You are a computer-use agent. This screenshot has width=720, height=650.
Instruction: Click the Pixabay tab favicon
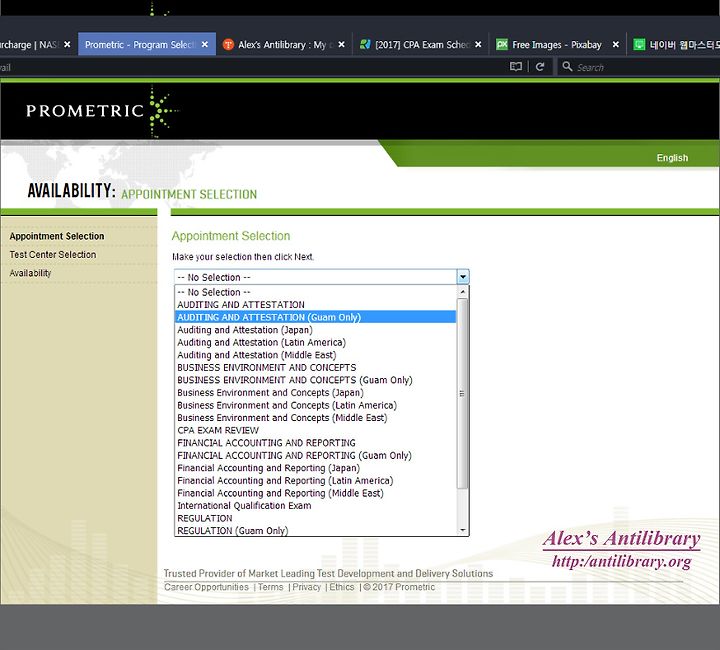pos(502,45)
